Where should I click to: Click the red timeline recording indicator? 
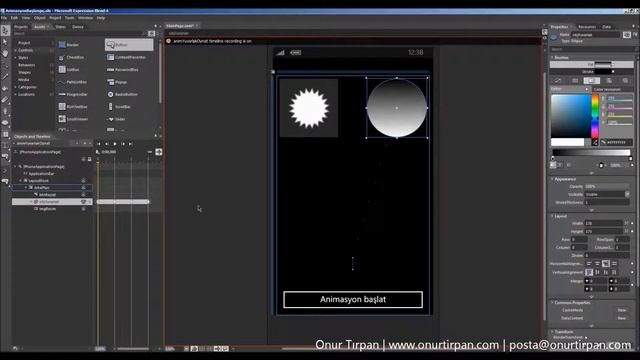point(169,41)
